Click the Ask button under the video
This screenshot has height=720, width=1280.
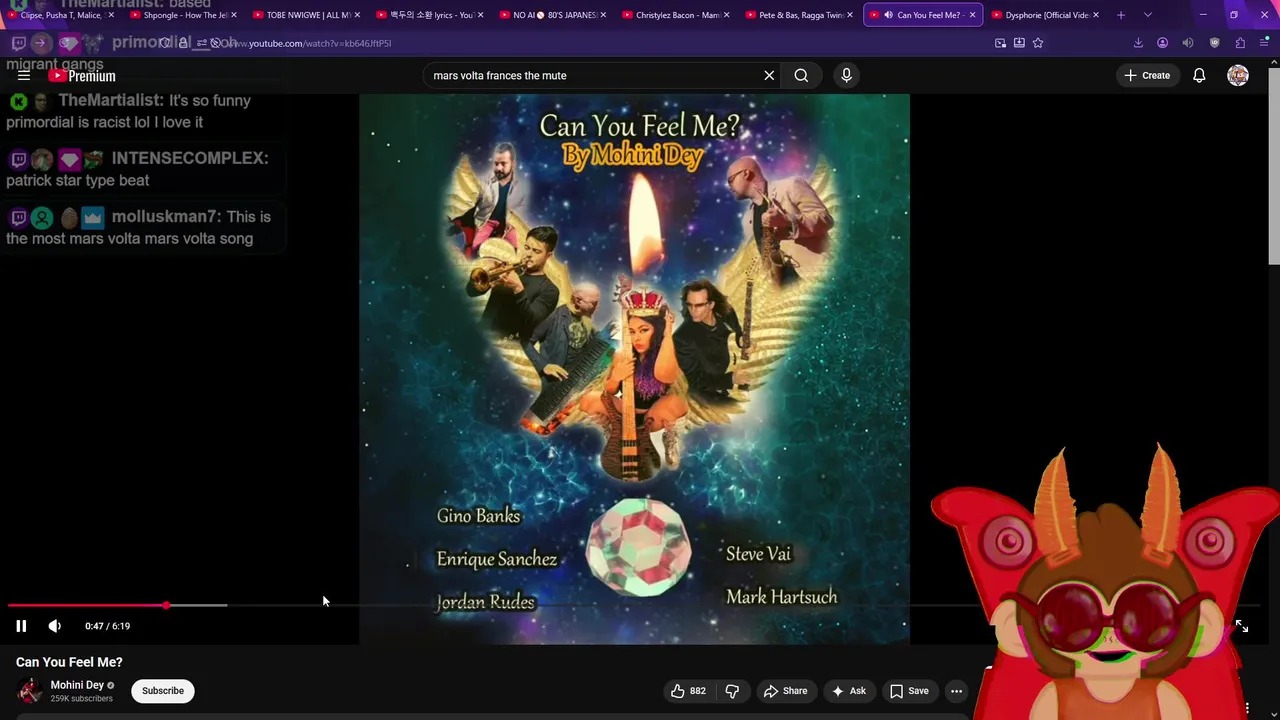(849, 691)
